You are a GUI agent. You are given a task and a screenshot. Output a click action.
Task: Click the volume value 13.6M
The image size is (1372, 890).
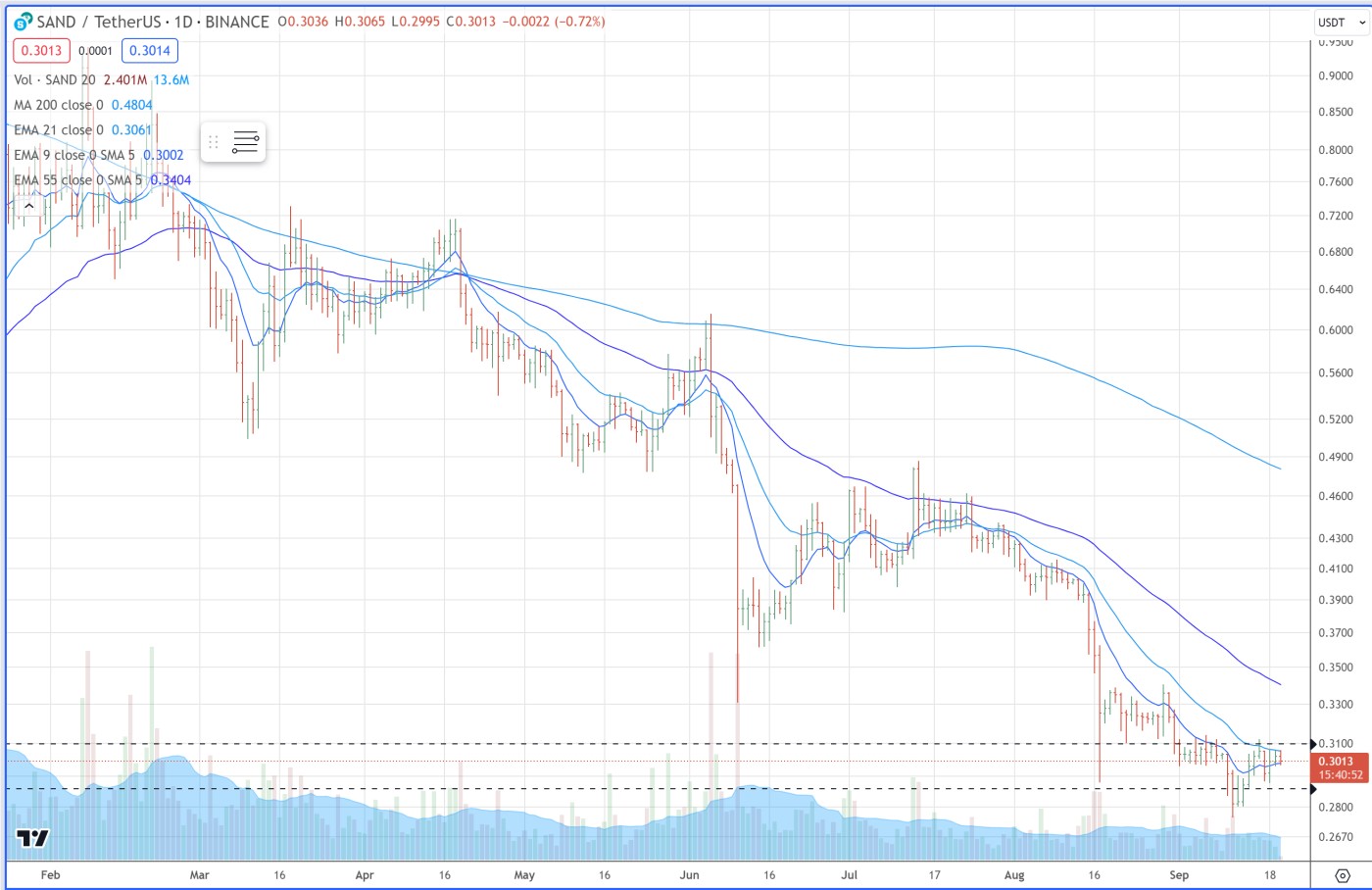pyautogui.click(x=171, y=79)
